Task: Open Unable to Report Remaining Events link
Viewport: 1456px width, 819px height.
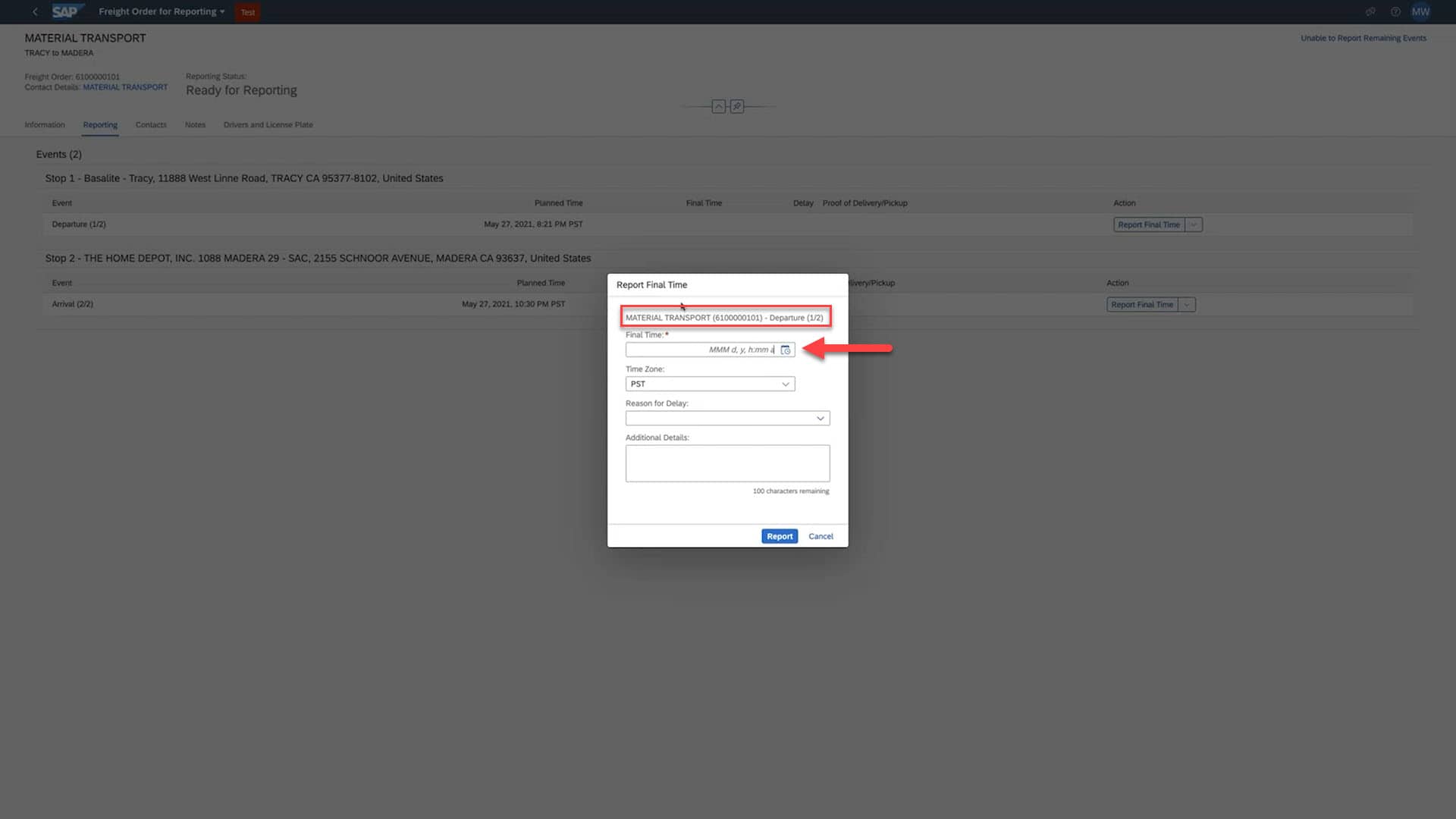Action: tap(1363, 38)
